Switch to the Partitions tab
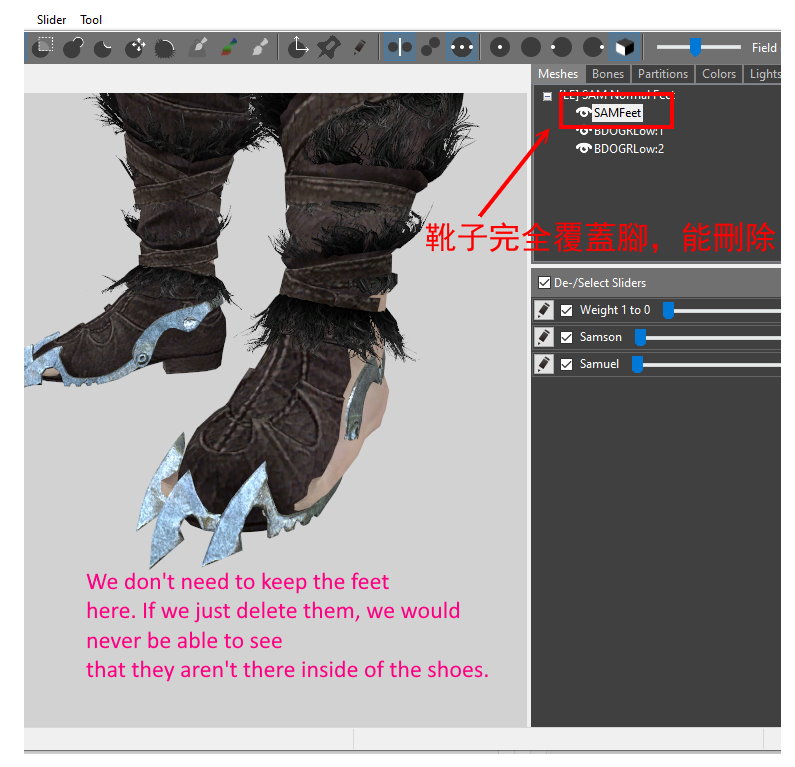Image resolution: width=795 pixels, height=767 pixels. pyautogui.click(x=663, y=74)
